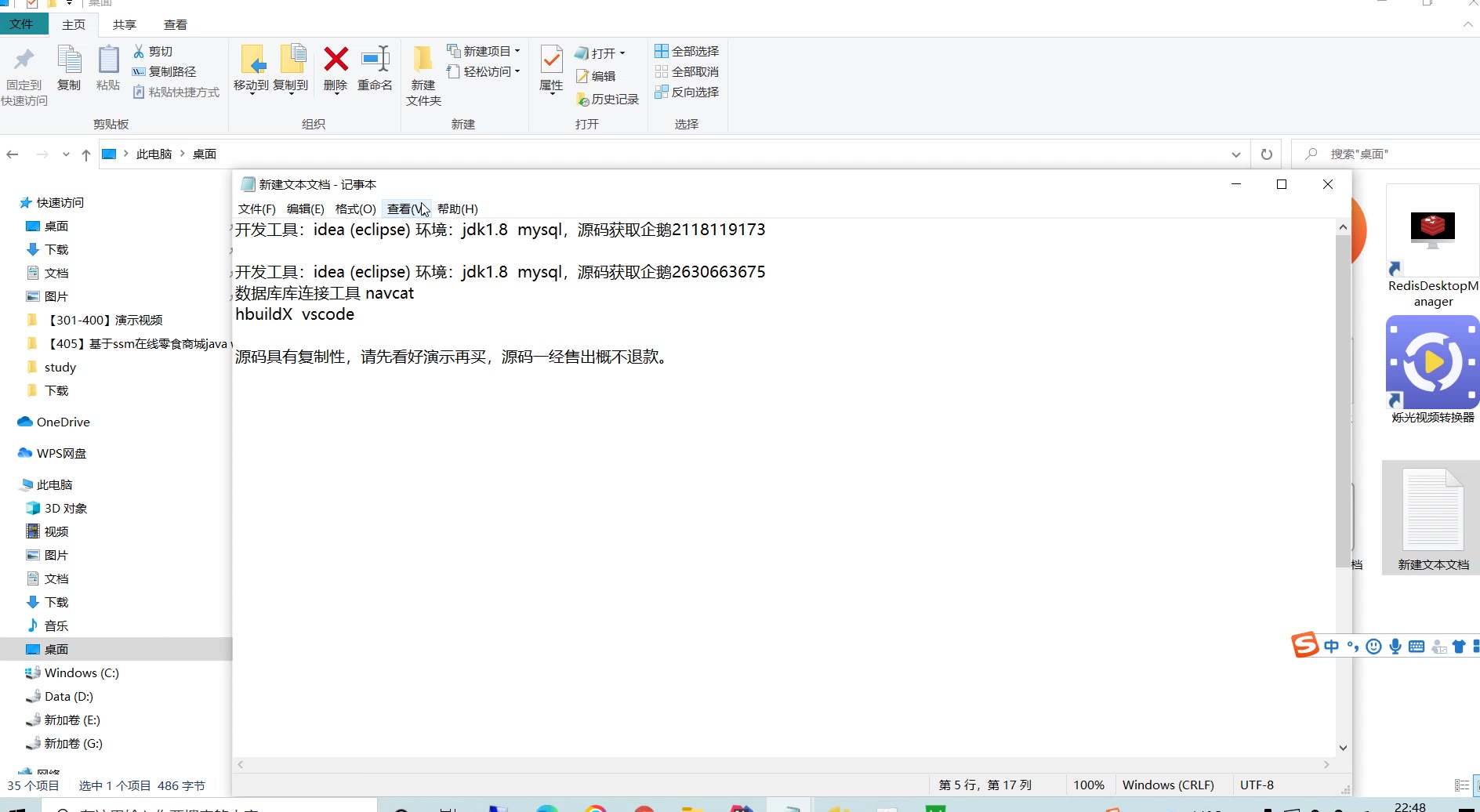Image resolution: width=1480 pixels, height=812 pixels.
Task: Switch to the 共享 ribbon tab
Action: [125, 24]
